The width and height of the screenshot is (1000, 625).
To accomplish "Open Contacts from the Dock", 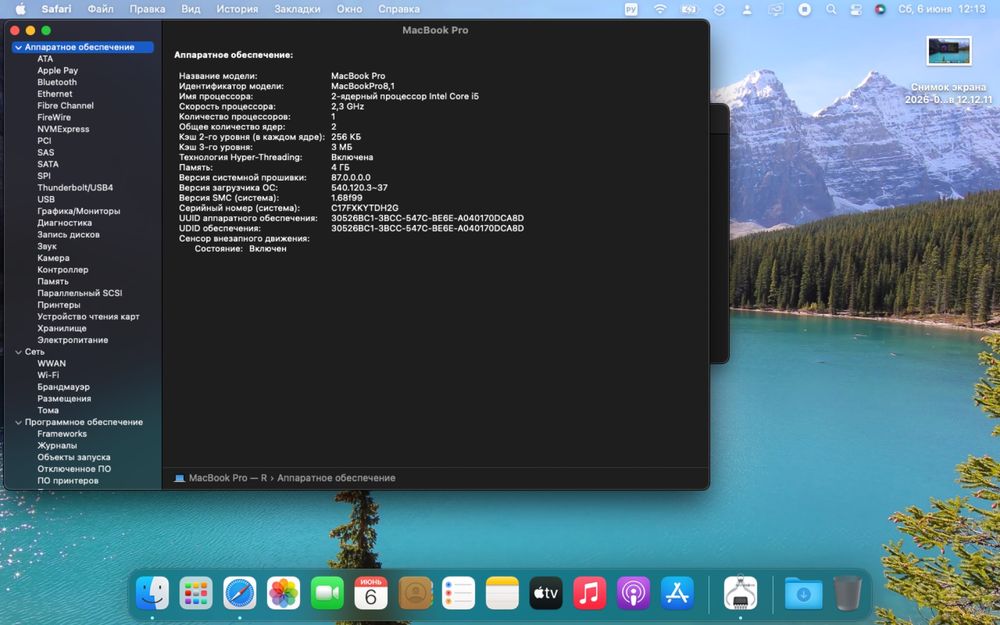I will [x=415, y=593].
